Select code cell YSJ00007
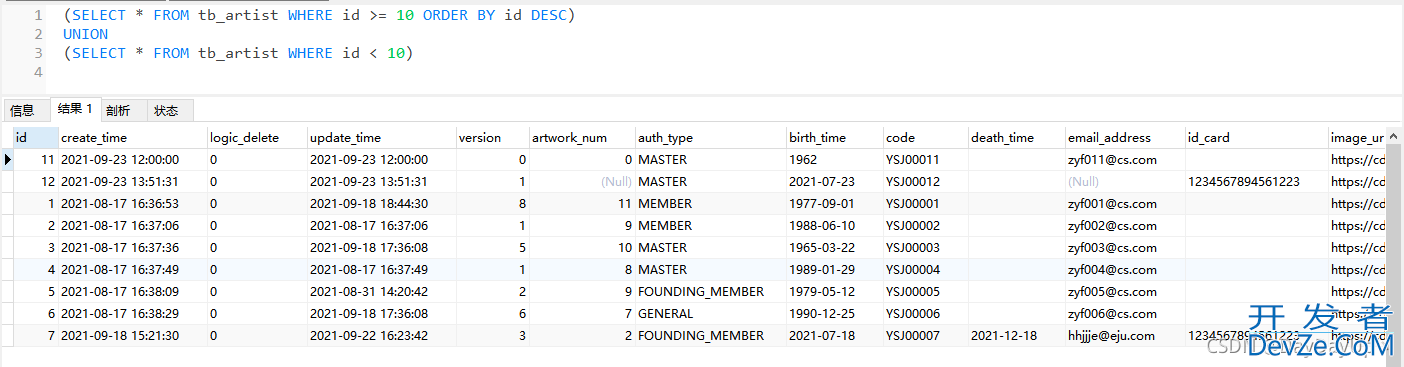Viewport: 1404px width, 367px height. coord(925,336)
